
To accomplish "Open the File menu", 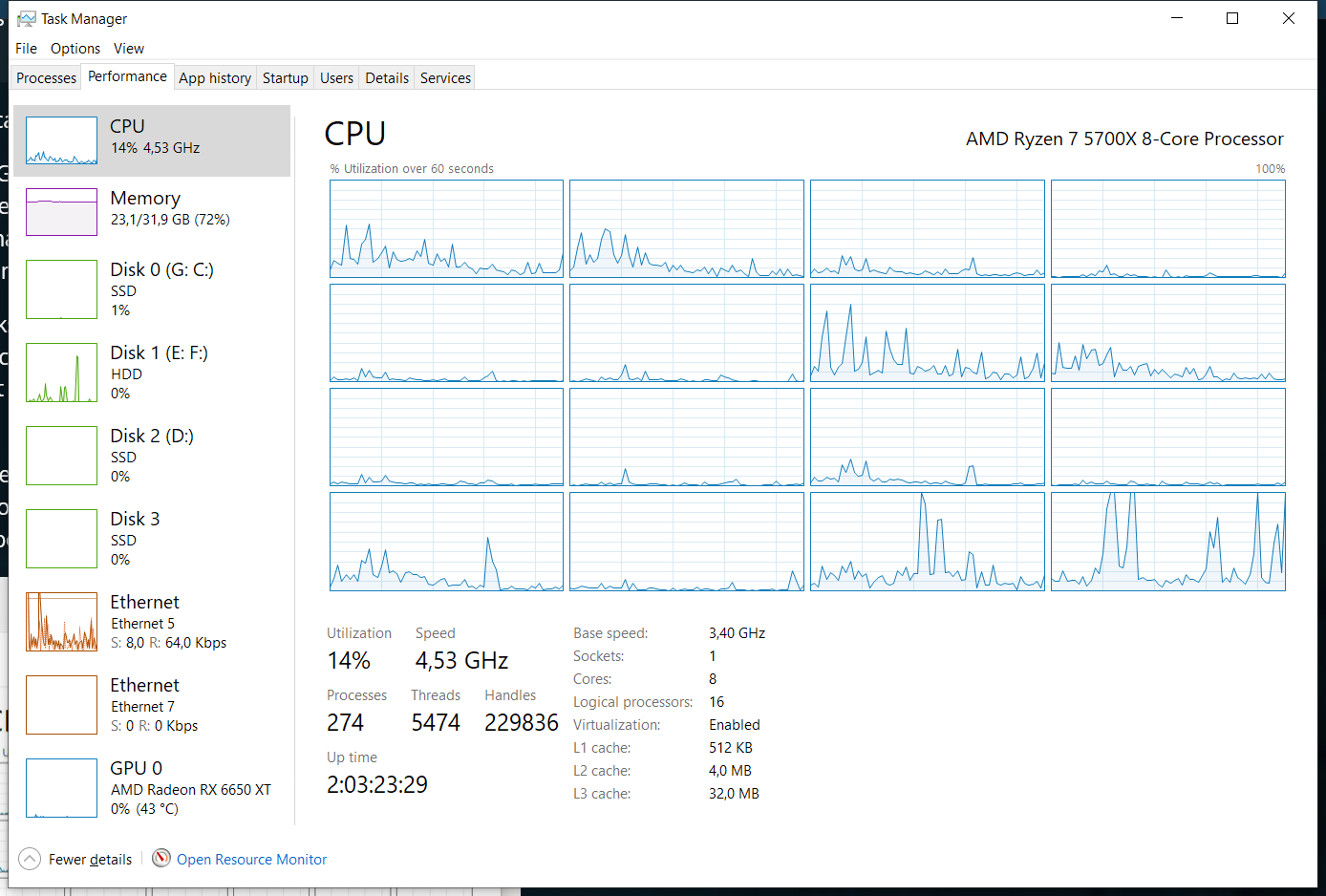I will click(26, 49).
